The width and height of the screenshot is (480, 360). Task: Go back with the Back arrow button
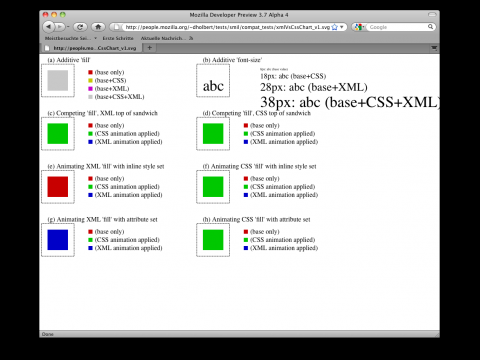coord(49,27)
